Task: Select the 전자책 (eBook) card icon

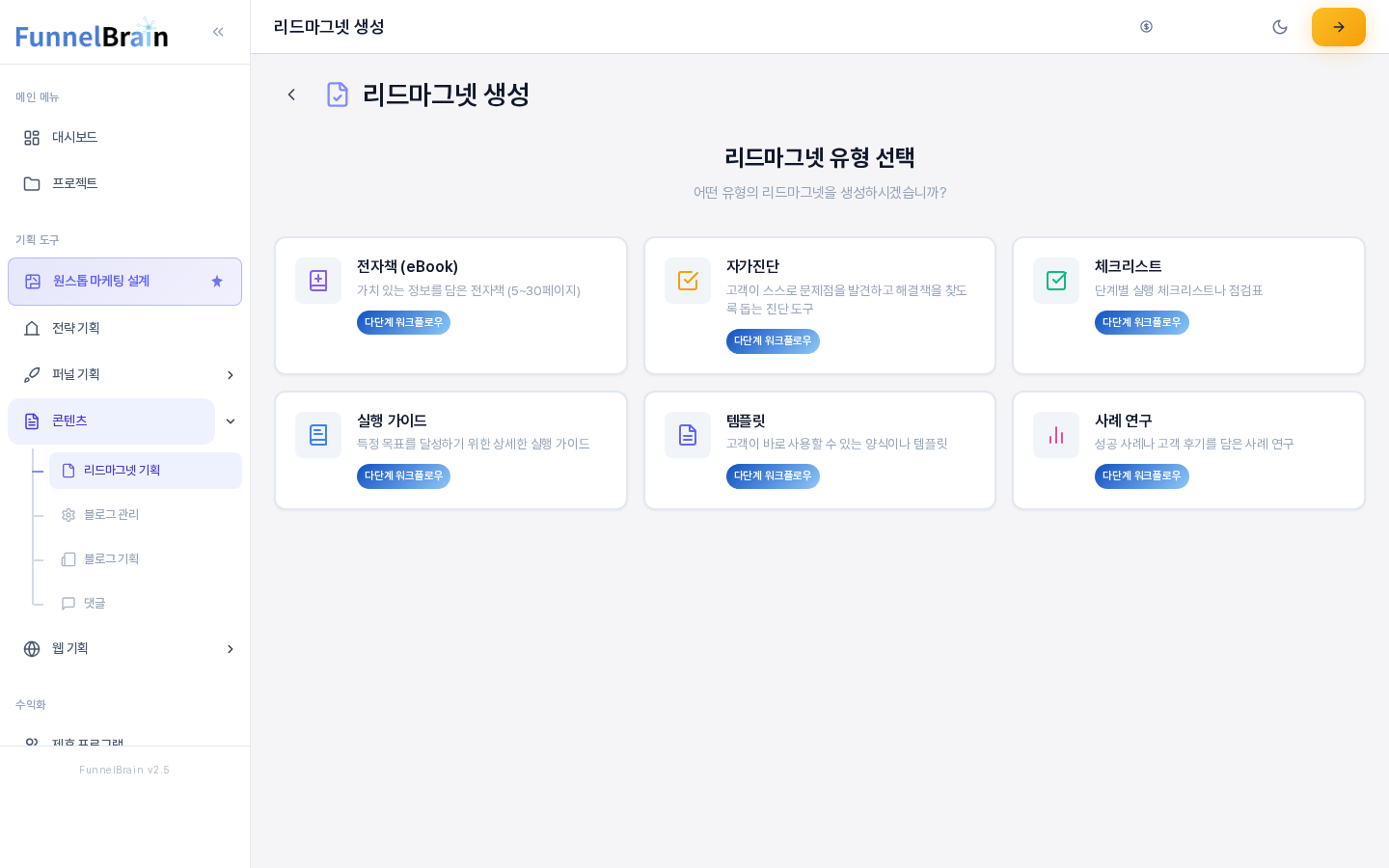Action: pyautogui.click(x=318, y=281)
